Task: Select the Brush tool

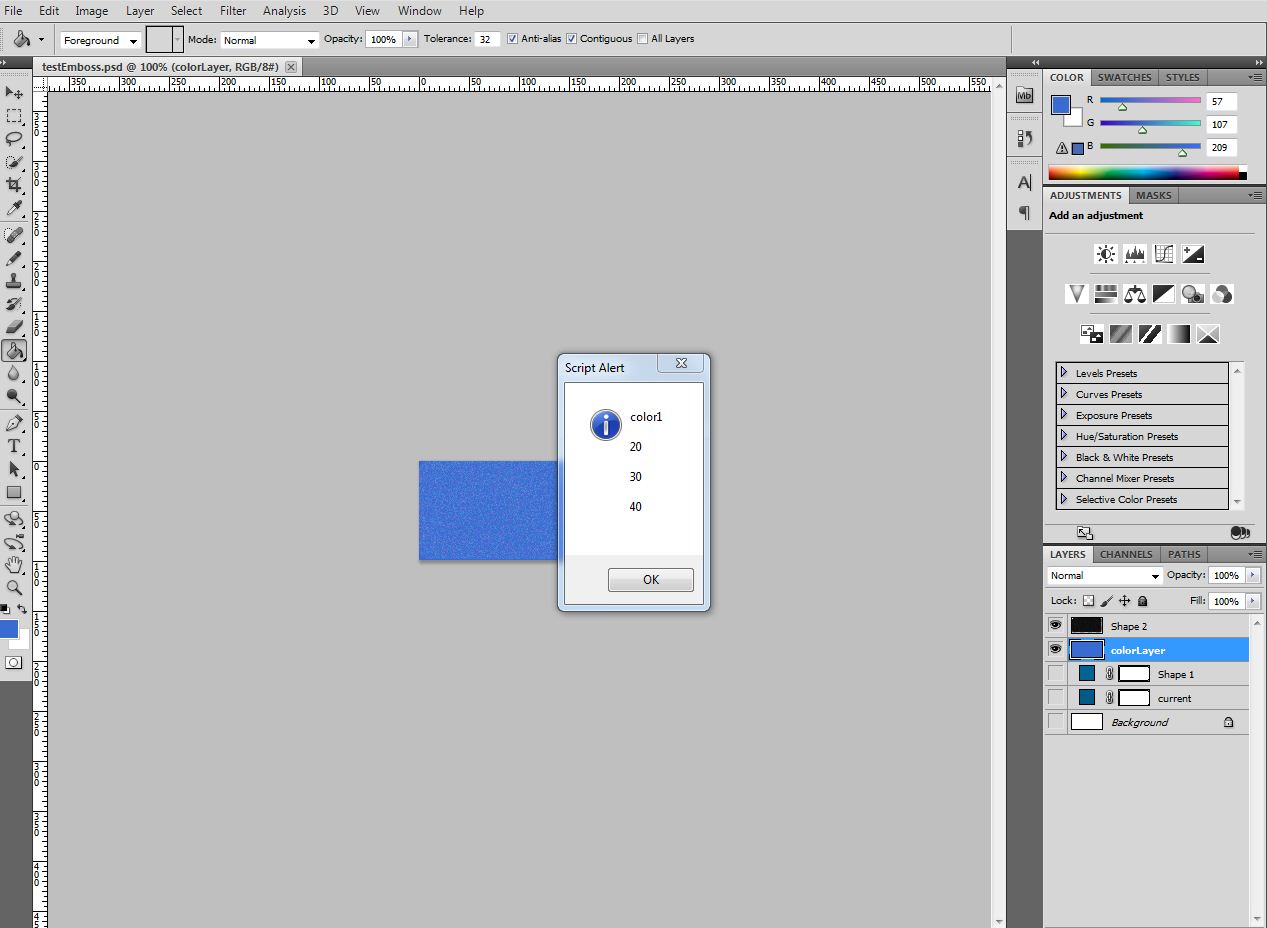Action: coord(14,258)
